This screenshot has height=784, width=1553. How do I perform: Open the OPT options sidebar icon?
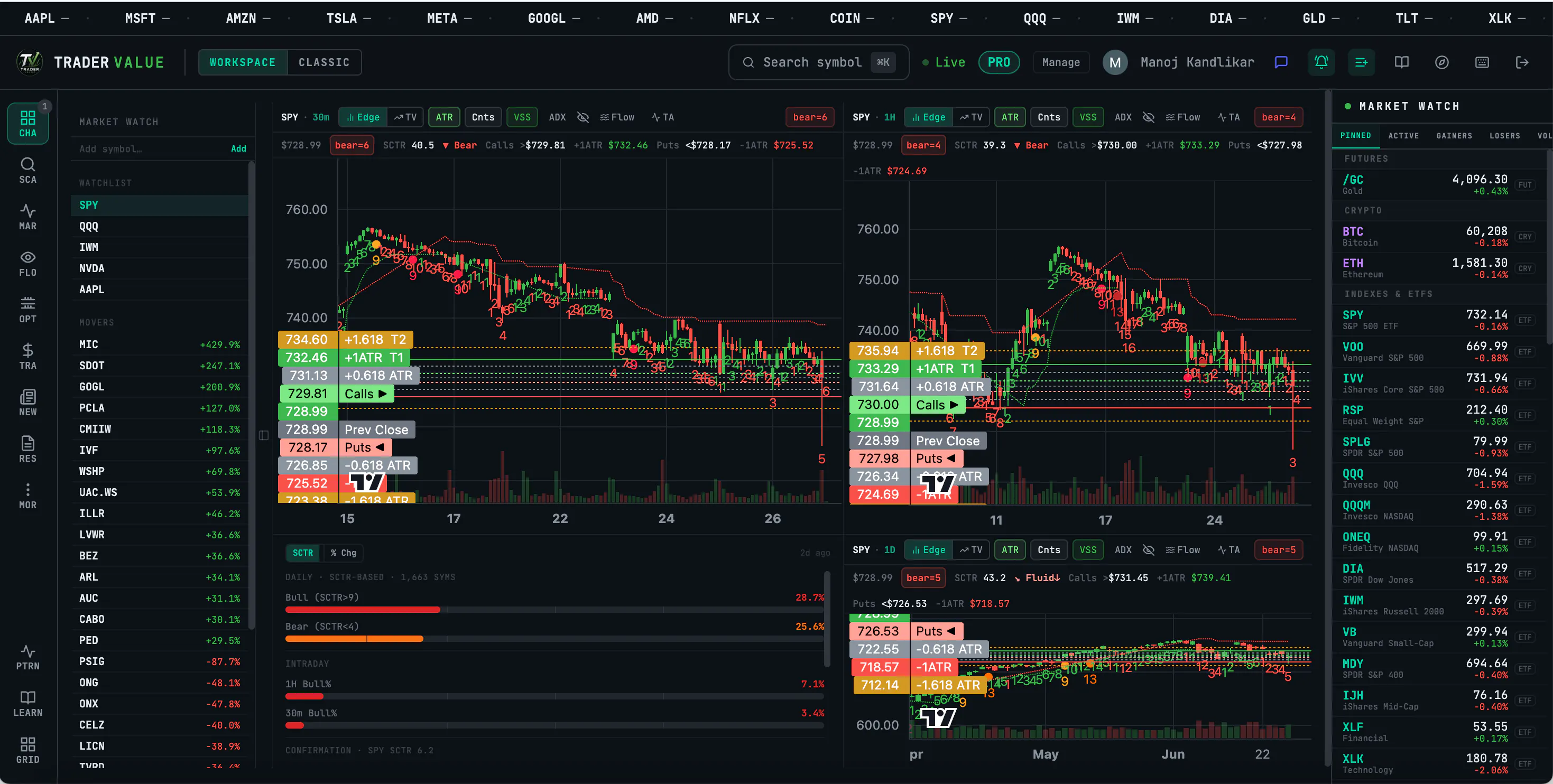tap(27, 310)
